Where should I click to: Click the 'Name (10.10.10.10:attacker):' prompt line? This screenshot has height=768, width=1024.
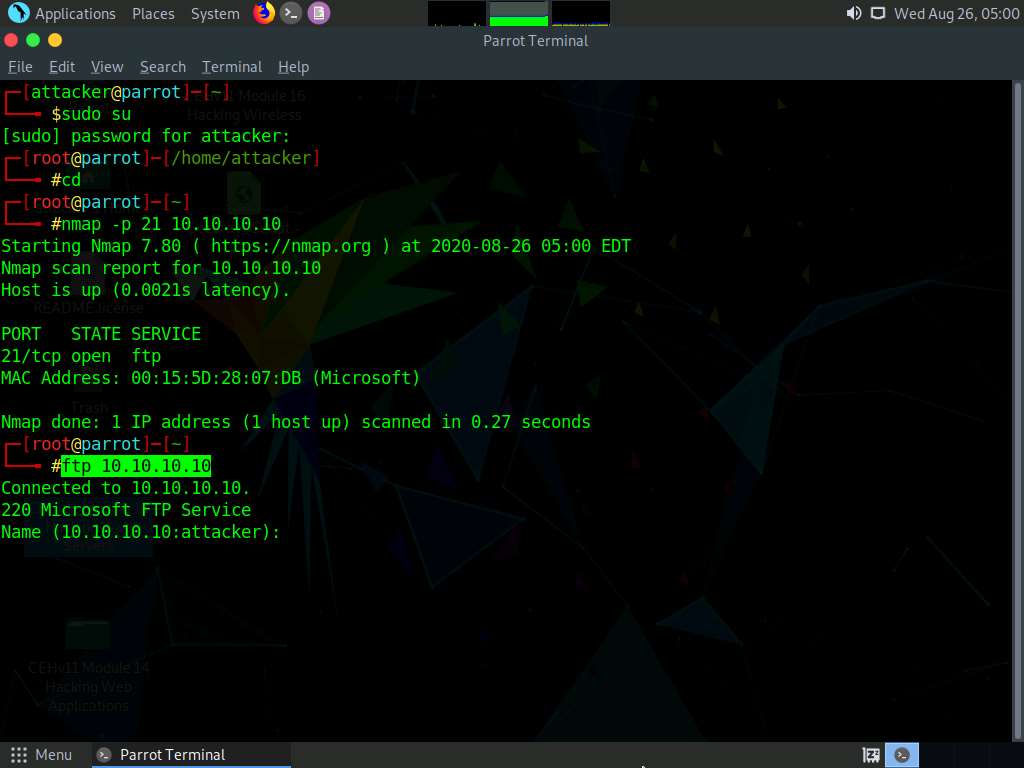[x=140, y=532]
